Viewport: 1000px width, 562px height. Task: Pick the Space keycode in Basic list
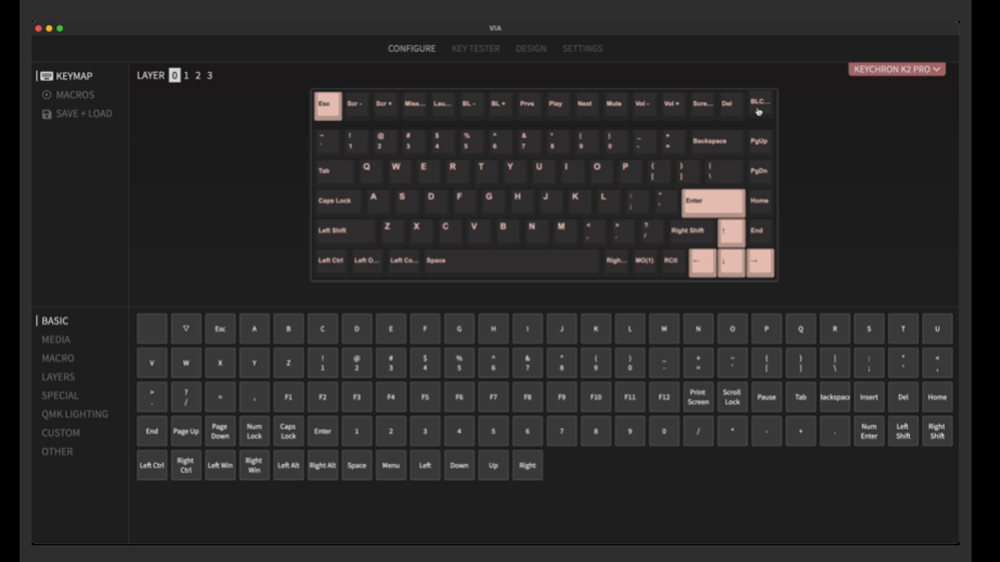tap(357, 466)
